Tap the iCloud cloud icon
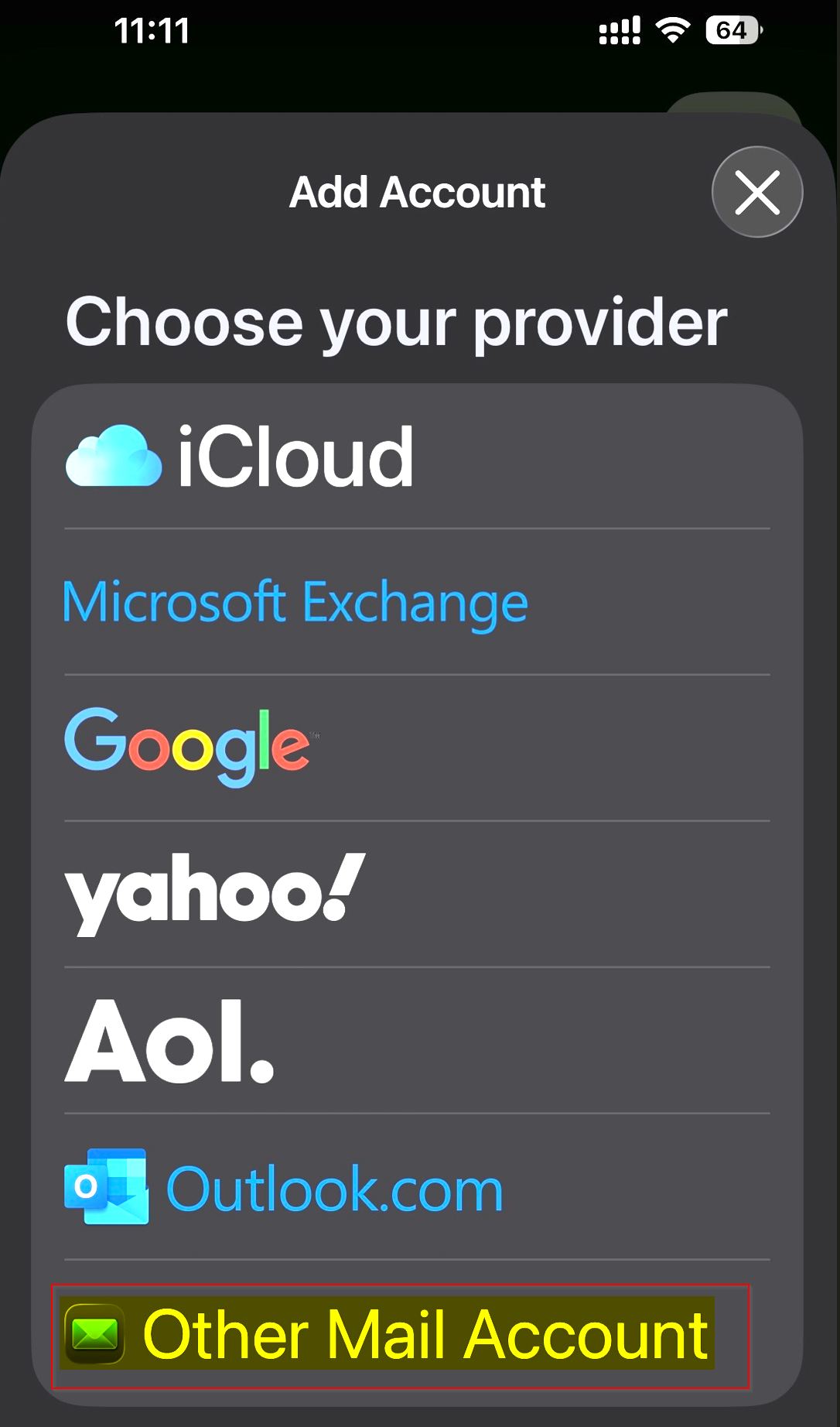 coord(113,457)
